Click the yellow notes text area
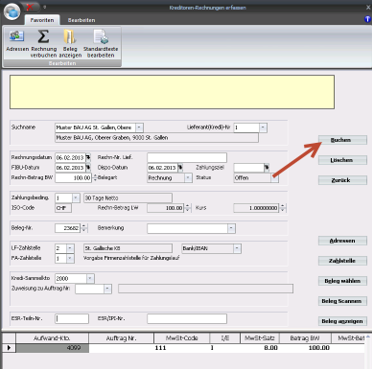This screenshot has height=369, width=372. click(x=172, y=92)
